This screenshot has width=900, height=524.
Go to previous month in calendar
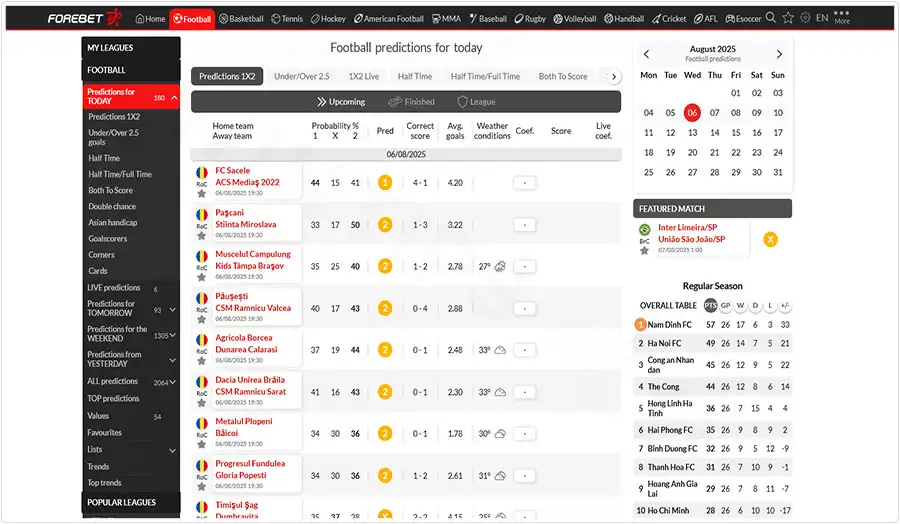[x=647, y=54]
